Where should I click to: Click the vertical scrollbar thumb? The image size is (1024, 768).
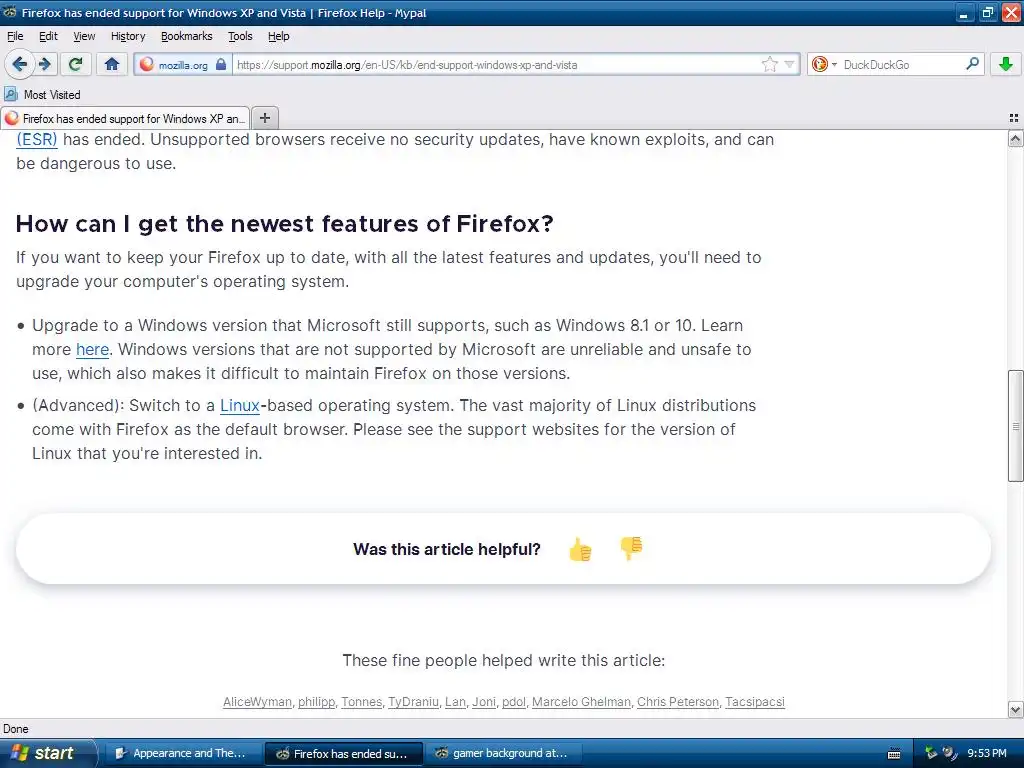tap(1015, 426)
